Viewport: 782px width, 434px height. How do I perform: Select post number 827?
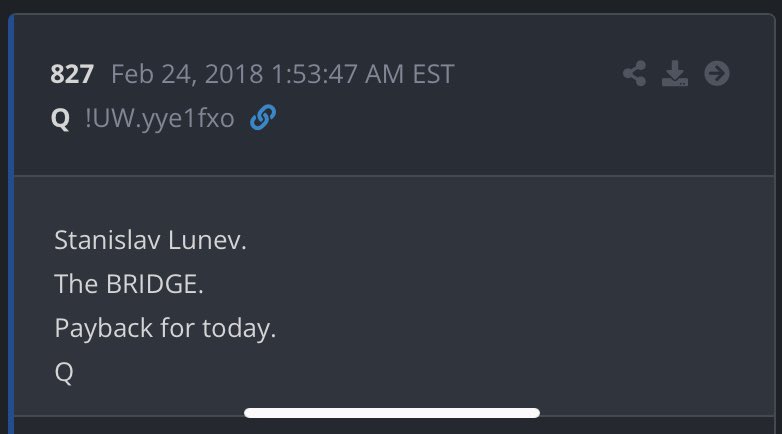click(74, 75)
